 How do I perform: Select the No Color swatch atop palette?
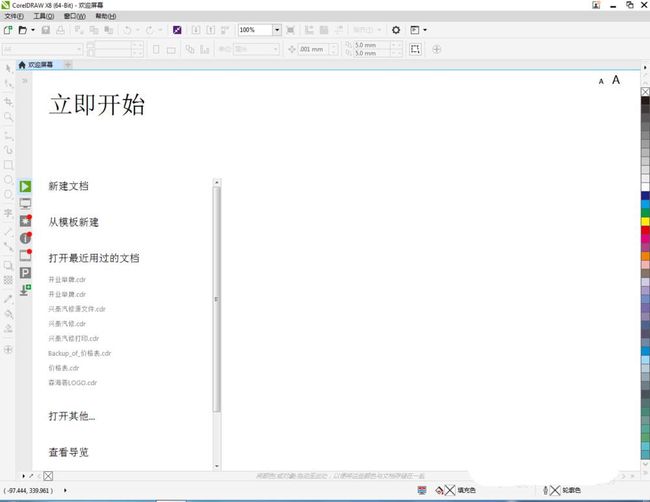[x=645, y=92]
